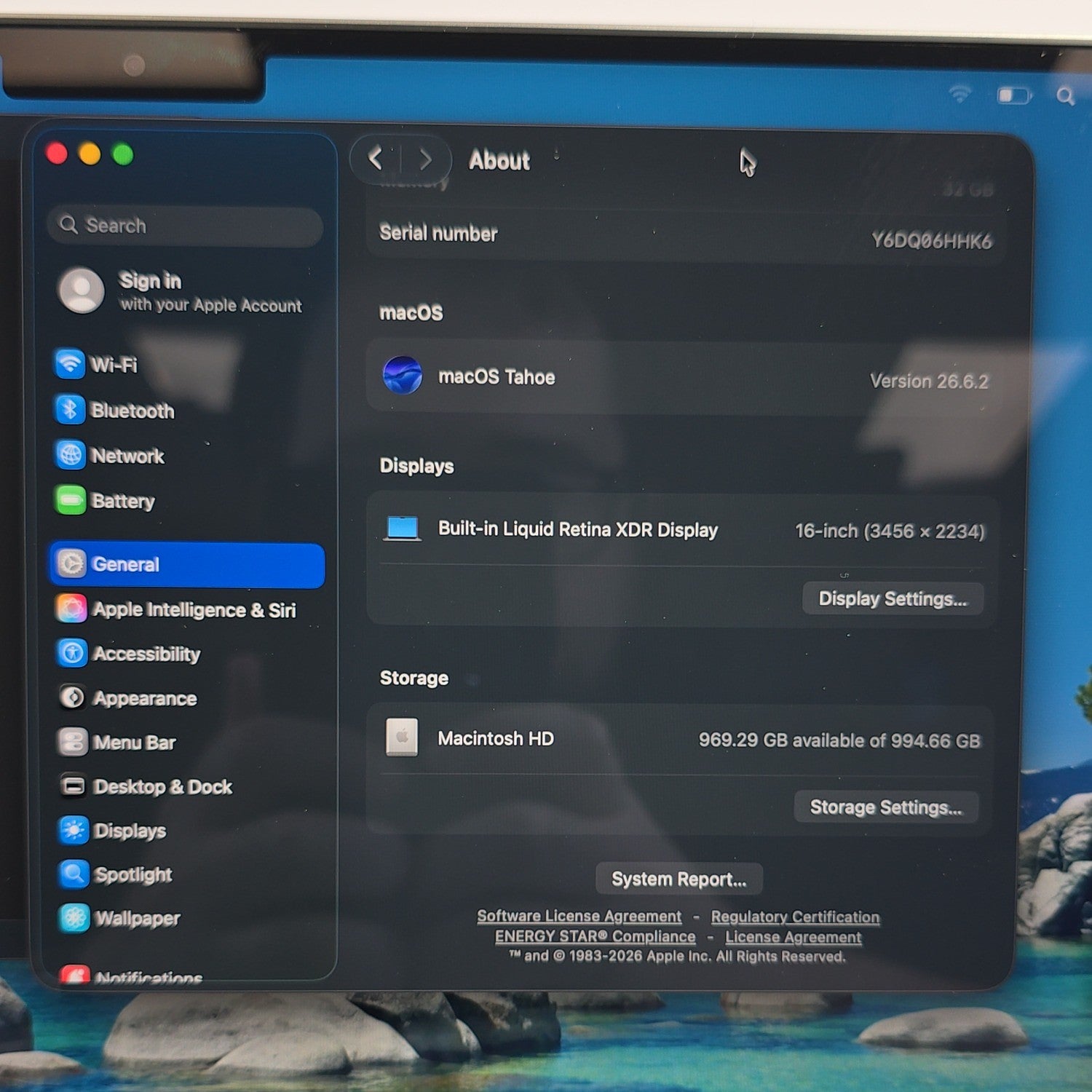Image resolution: width=1092 pixels, height=1092 pixels.
Task: Click the account avatar icon
Action: tap(81, 290)
